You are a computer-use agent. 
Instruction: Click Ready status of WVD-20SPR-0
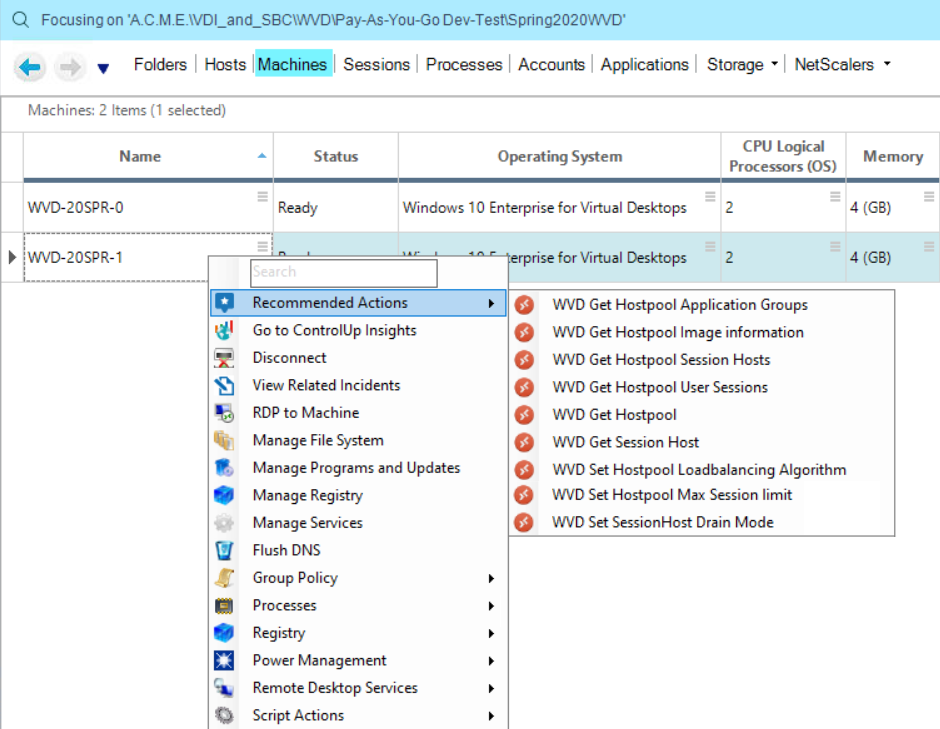pos(297,207)
